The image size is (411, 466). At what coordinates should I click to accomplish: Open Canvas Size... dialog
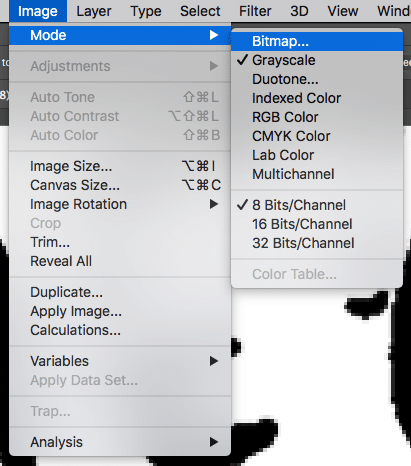point(120,185)
